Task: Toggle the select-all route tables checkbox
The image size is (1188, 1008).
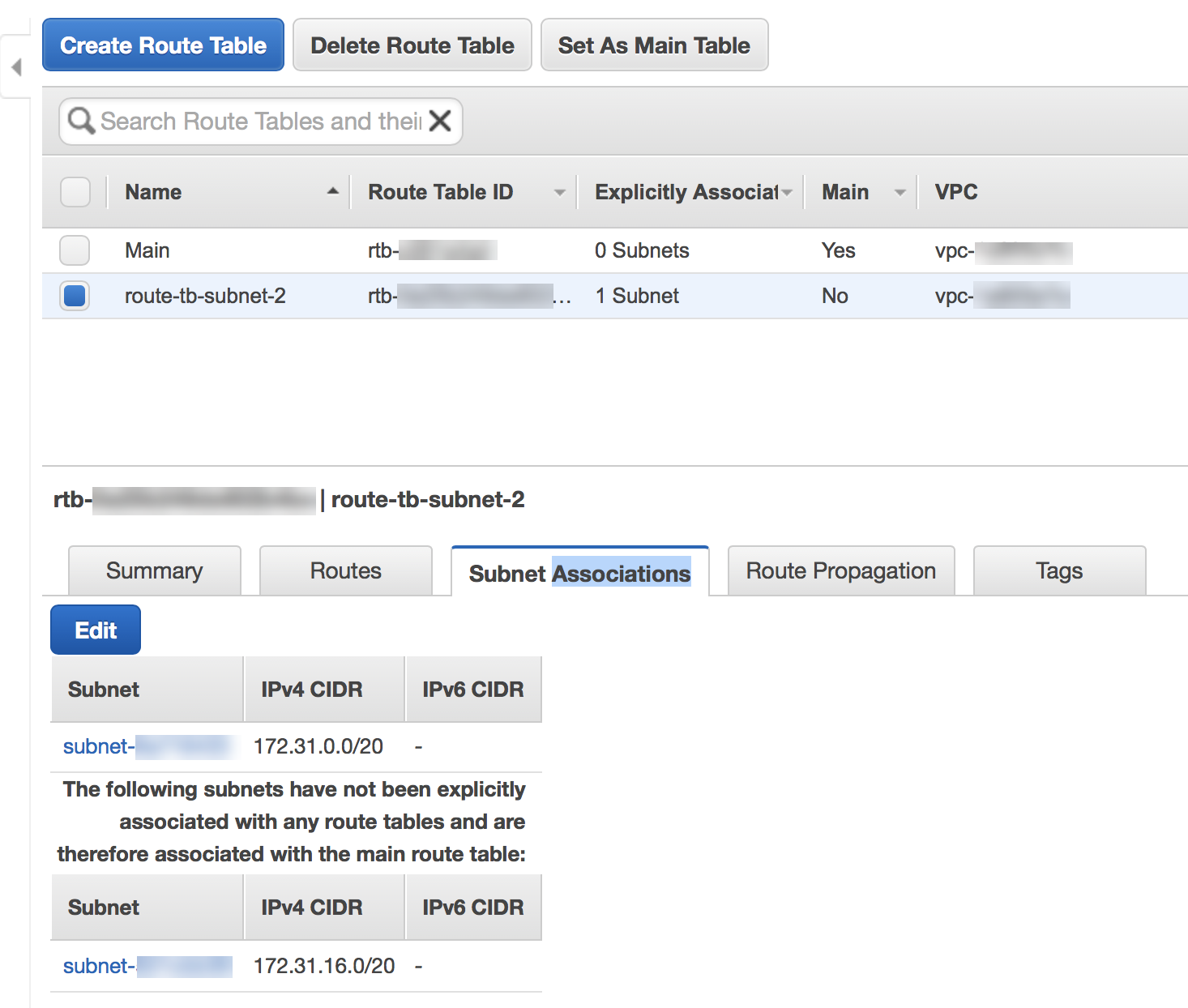Action: click(75, 192)
